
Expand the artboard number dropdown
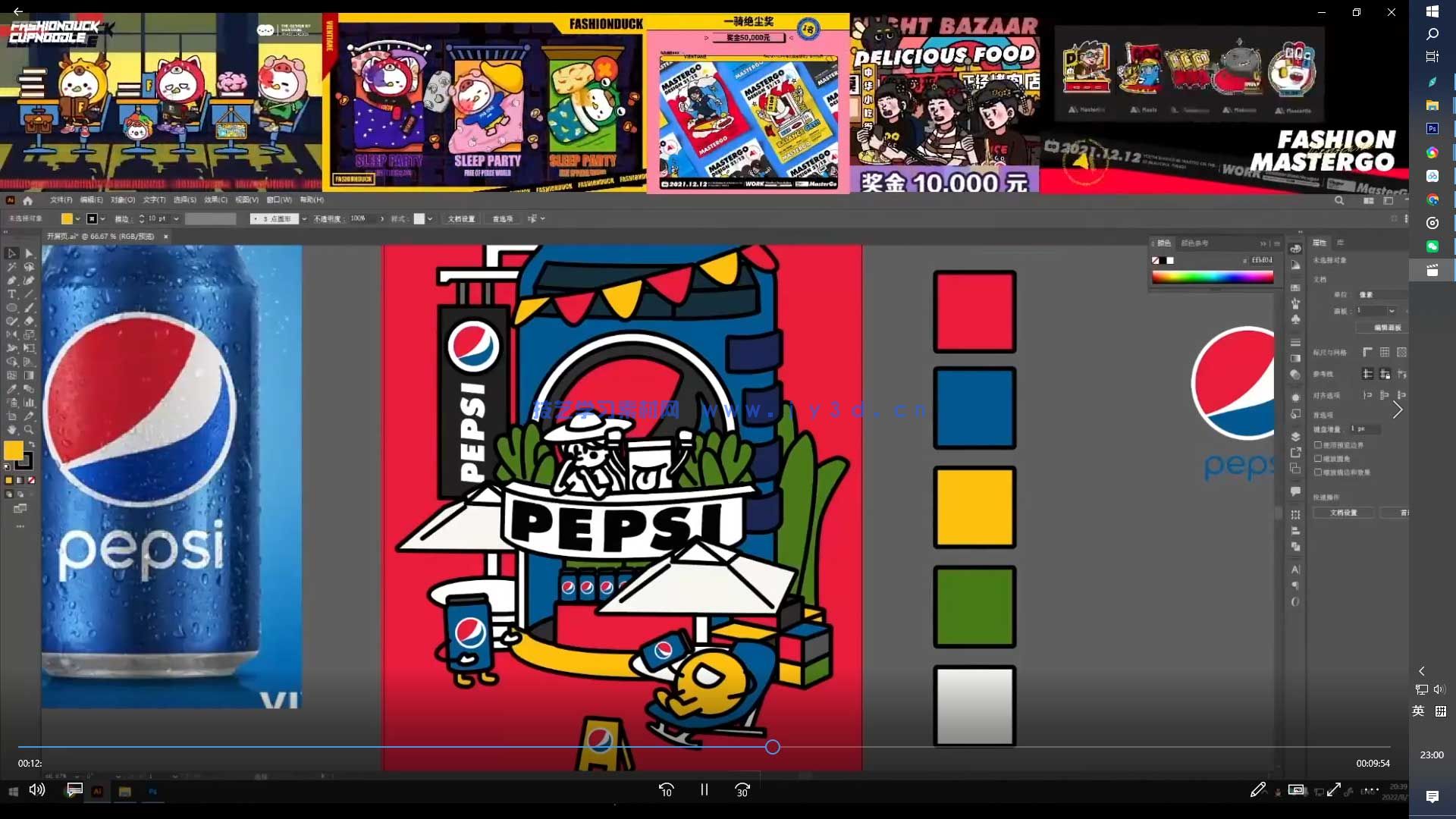click(1392, 311)
